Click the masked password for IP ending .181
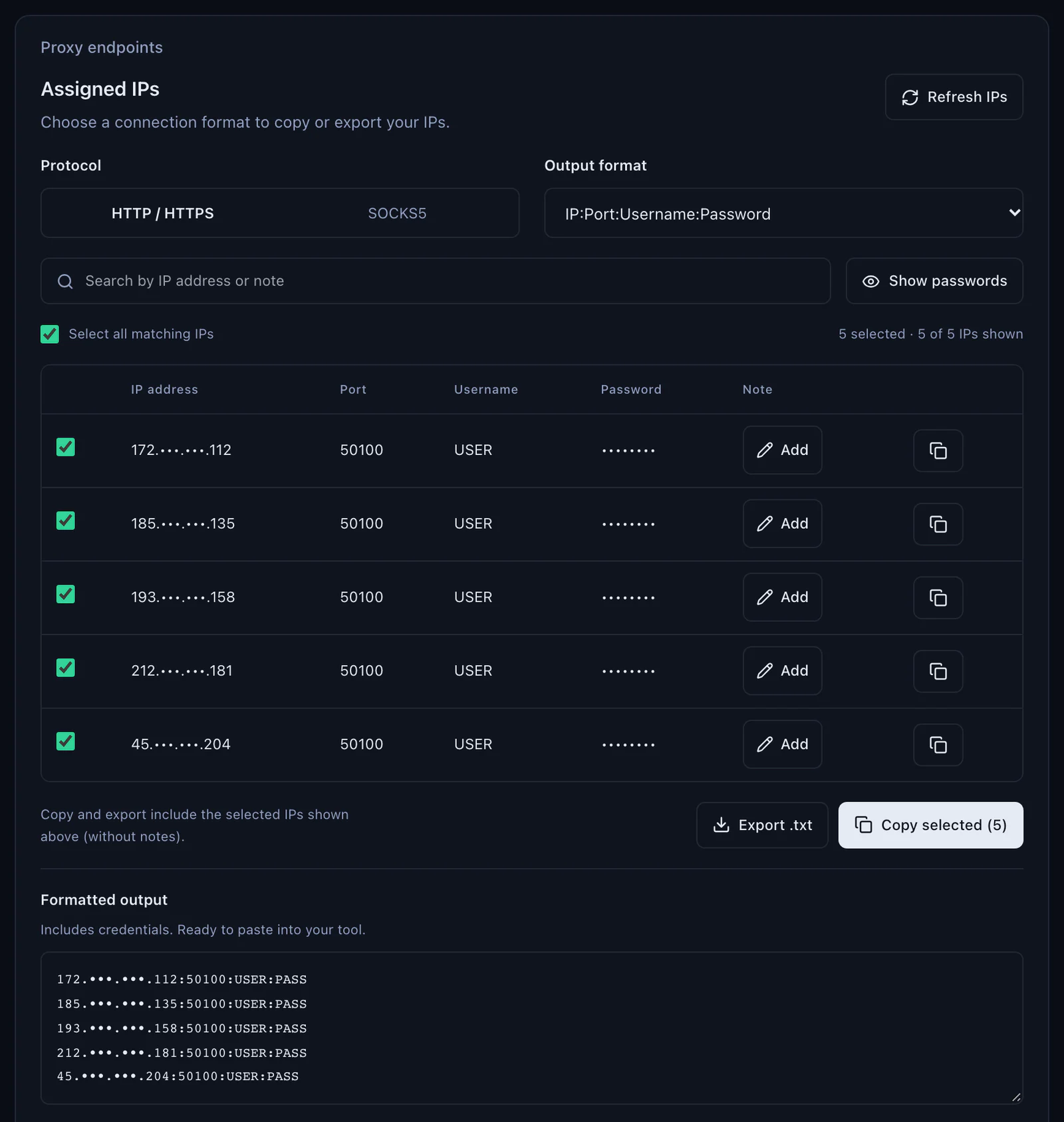Image resolution: width=1064 pixels, height=1122 pixels. click(x=628, y=671)
